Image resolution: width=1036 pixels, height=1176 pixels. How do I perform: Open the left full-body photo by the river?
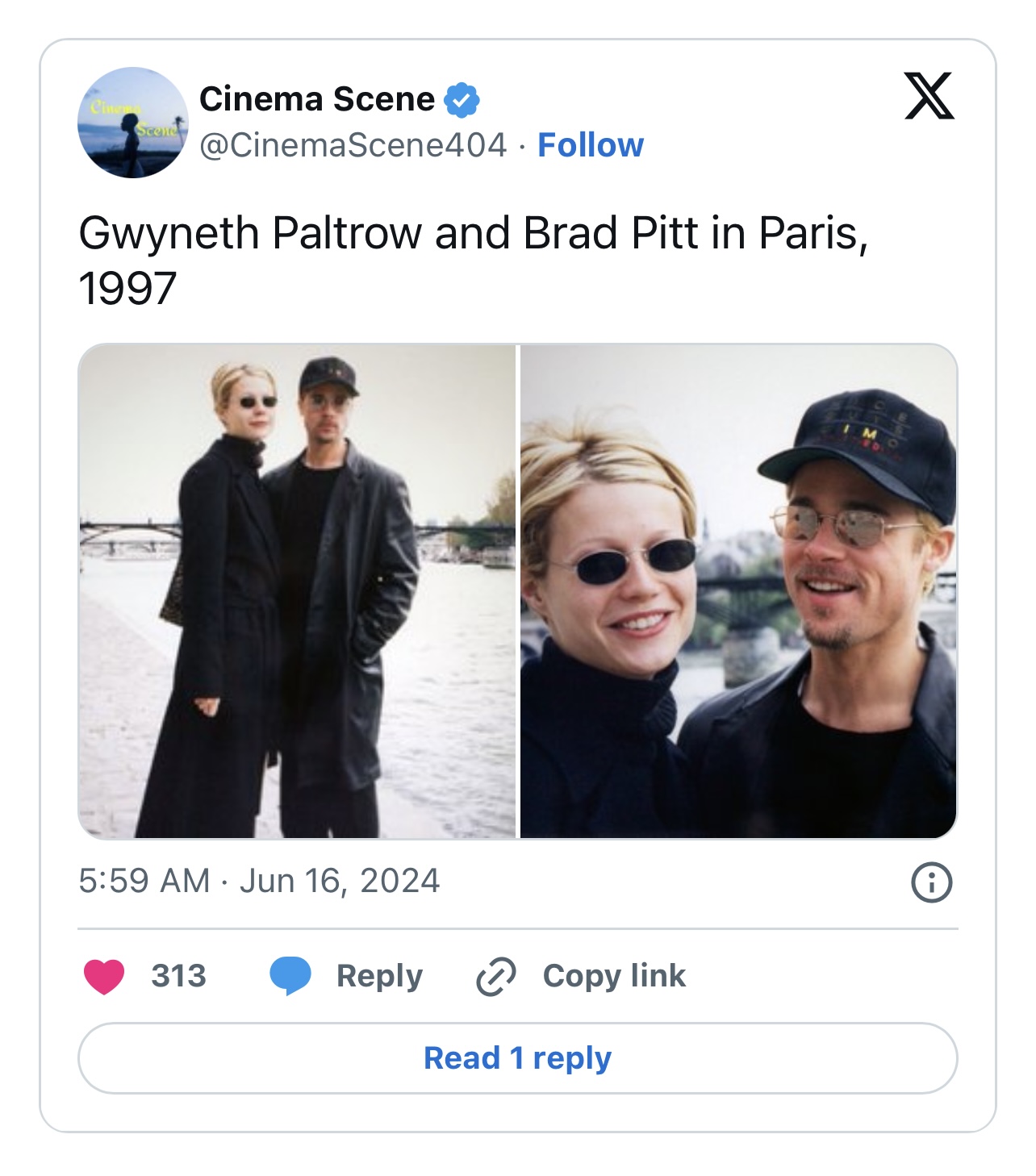297,591
